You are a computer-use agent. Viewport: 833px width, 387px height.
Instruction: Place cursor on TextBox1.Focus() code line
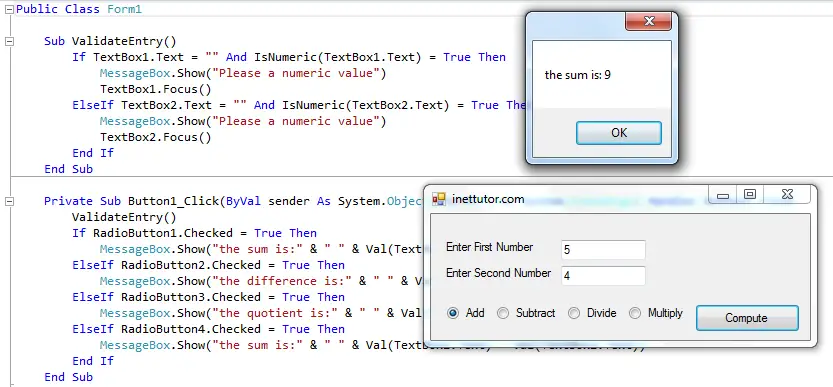pyautogui.click(x=156, y=89)
